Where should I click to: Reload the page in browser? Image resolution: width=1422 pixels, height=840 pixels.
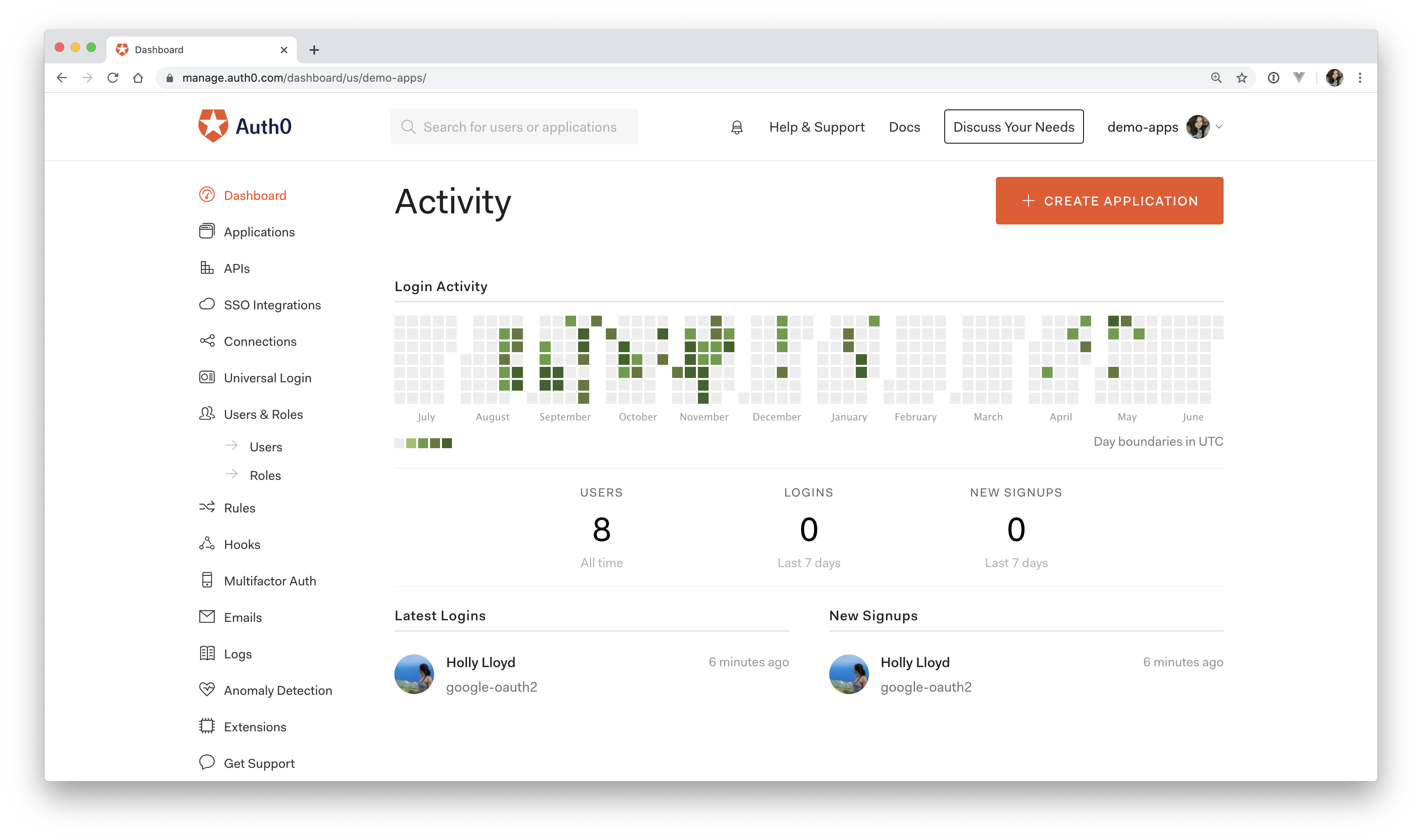[113, 78]
